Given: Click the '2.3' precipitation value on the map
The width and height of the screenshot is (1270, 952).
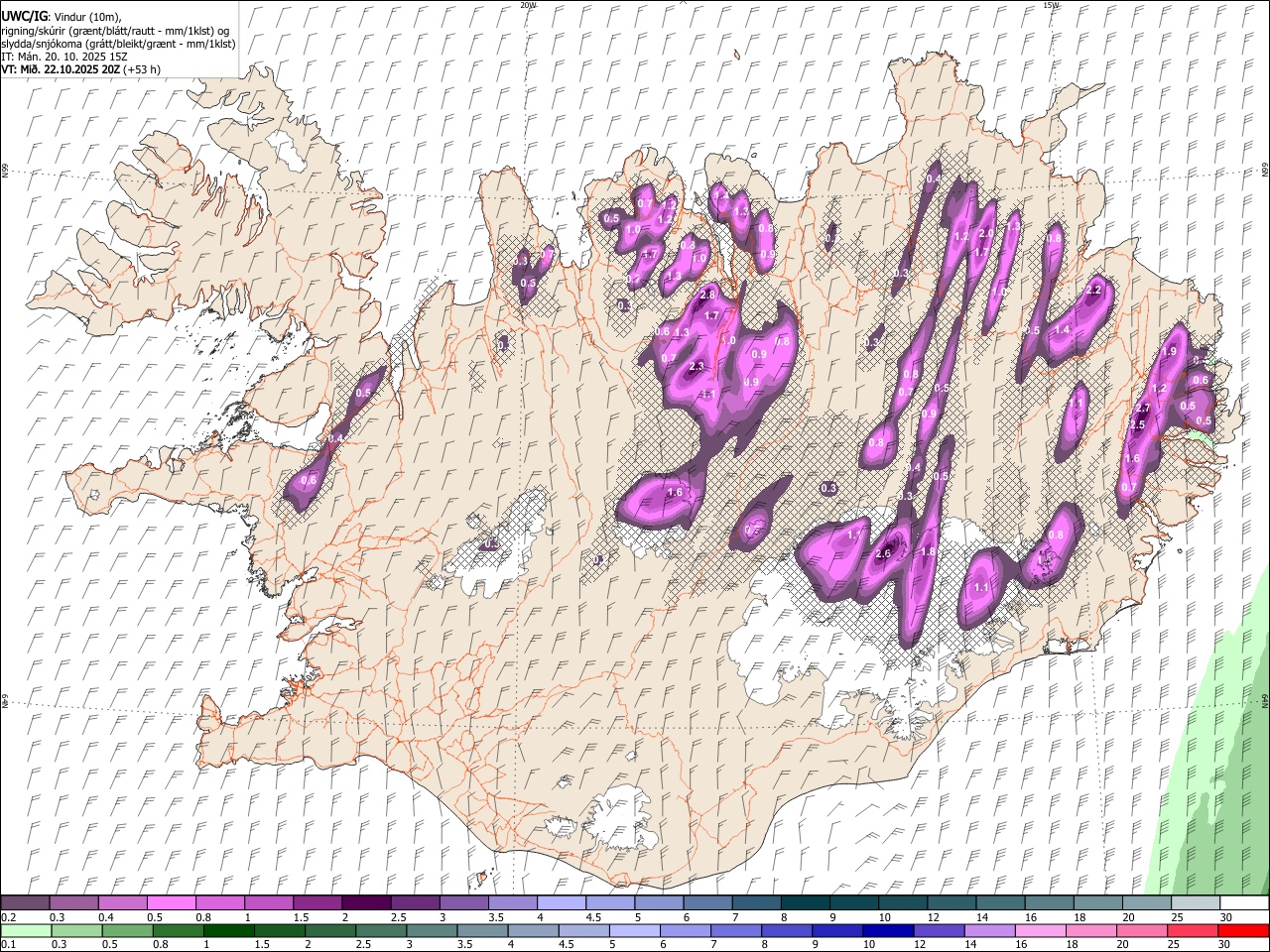Looking at the screenshot, I should tap(696, 367).
